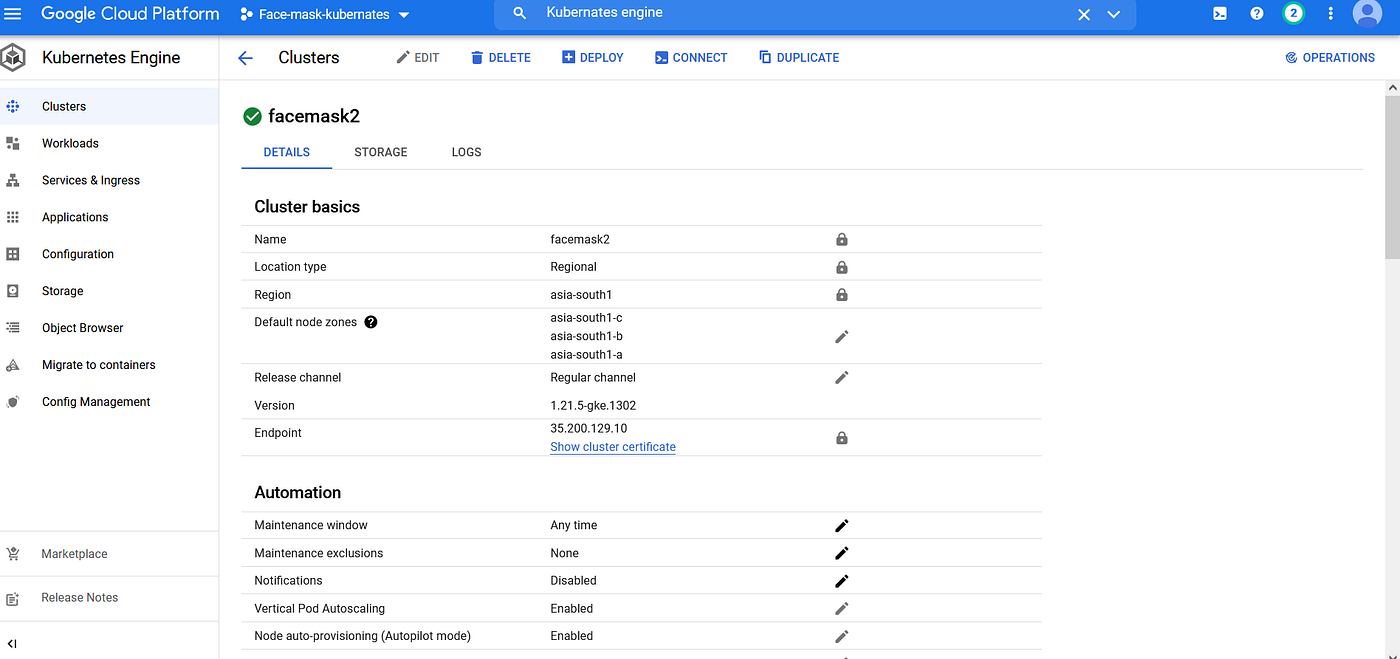The image size is (1400, 659).
Task: Click the Kubernetes Engine hexagon logo
Action: tap(13, 58)
